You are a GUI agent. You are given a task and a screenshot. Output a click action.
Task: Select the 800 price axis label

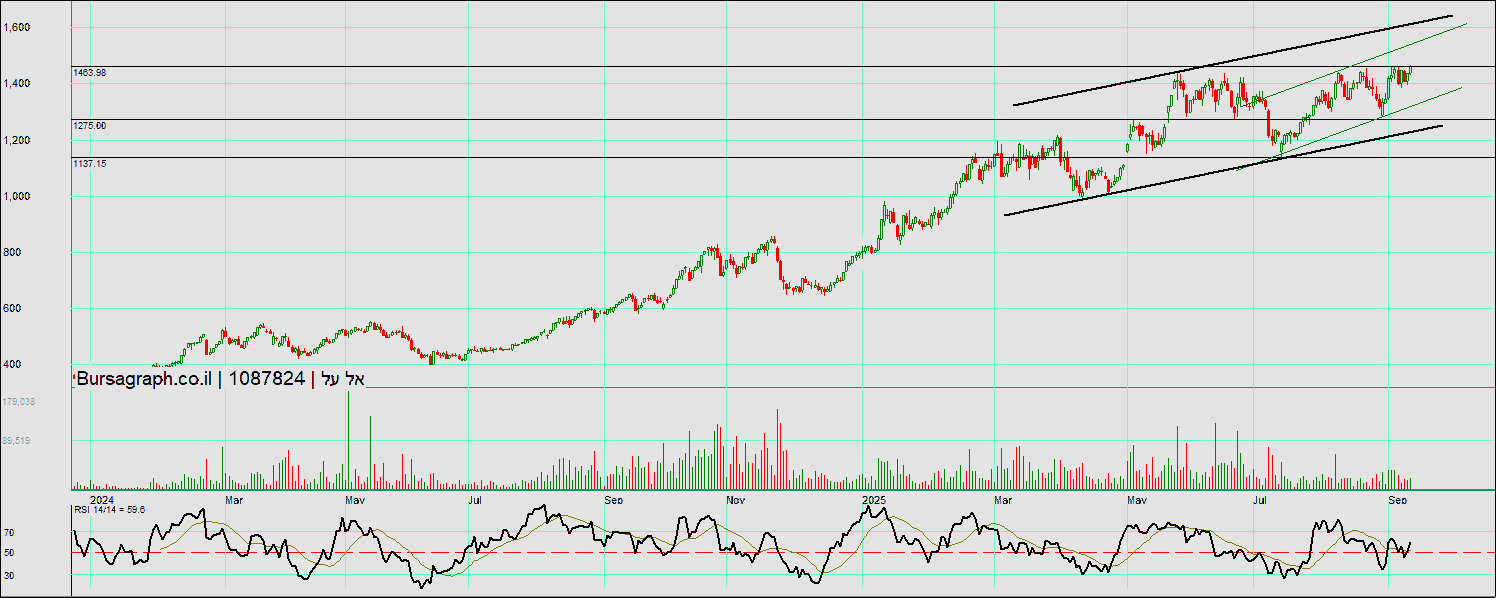13,252
